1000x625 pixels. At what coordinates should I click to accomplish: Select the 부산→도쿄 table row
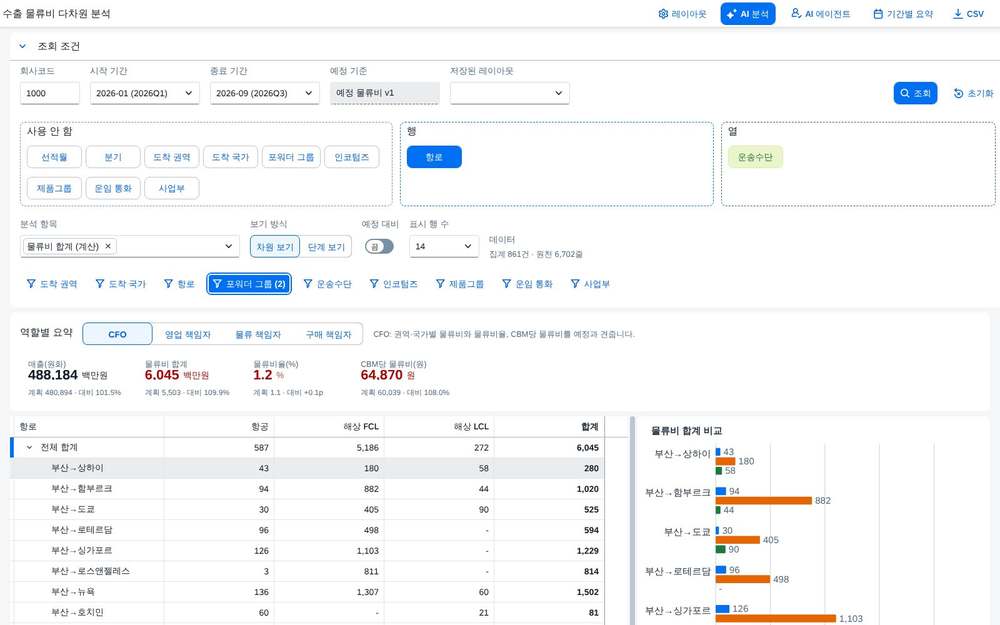click(307, 509)
